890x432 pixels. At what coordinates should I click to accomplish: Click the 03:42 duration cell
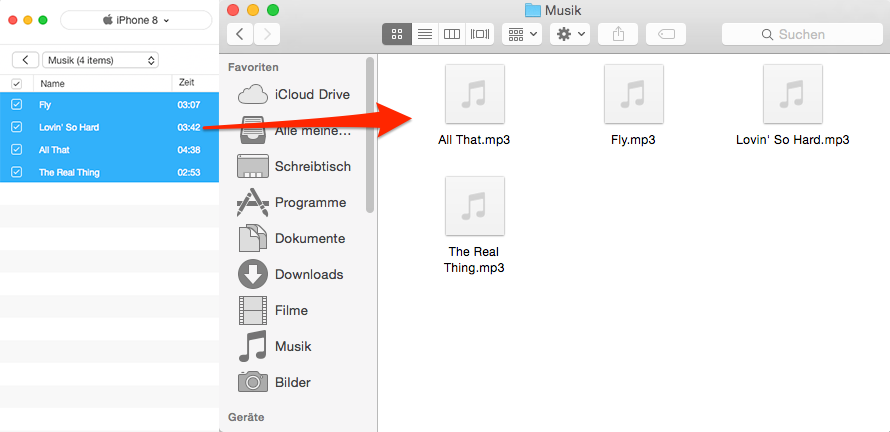[x=188, y=127]
